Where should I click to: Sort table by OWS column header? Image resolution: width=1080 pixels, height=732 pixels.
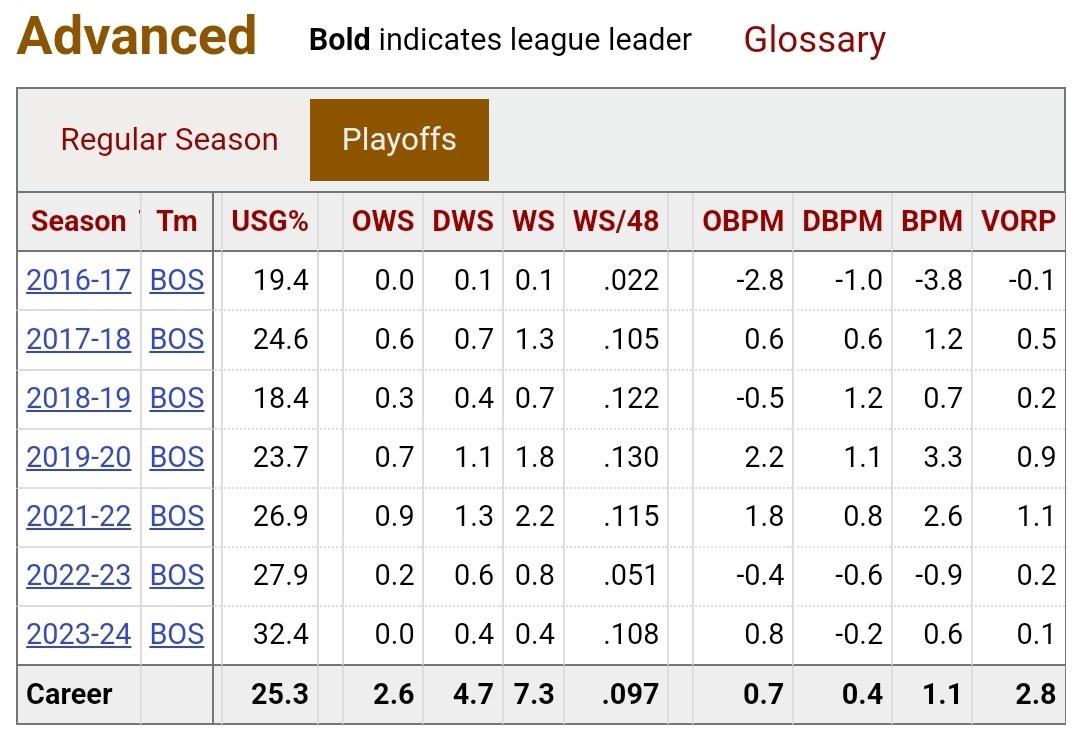click(x=382, y=221)
